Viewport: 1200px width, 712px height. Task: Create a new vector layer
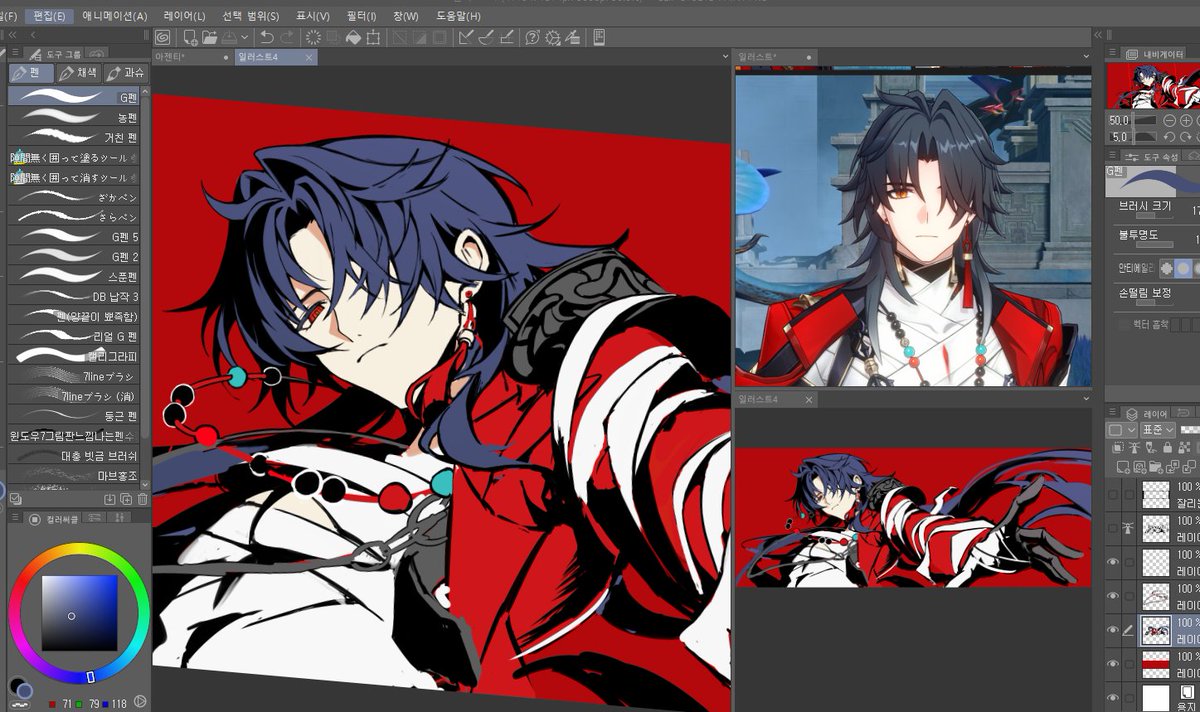[1139, 467]
